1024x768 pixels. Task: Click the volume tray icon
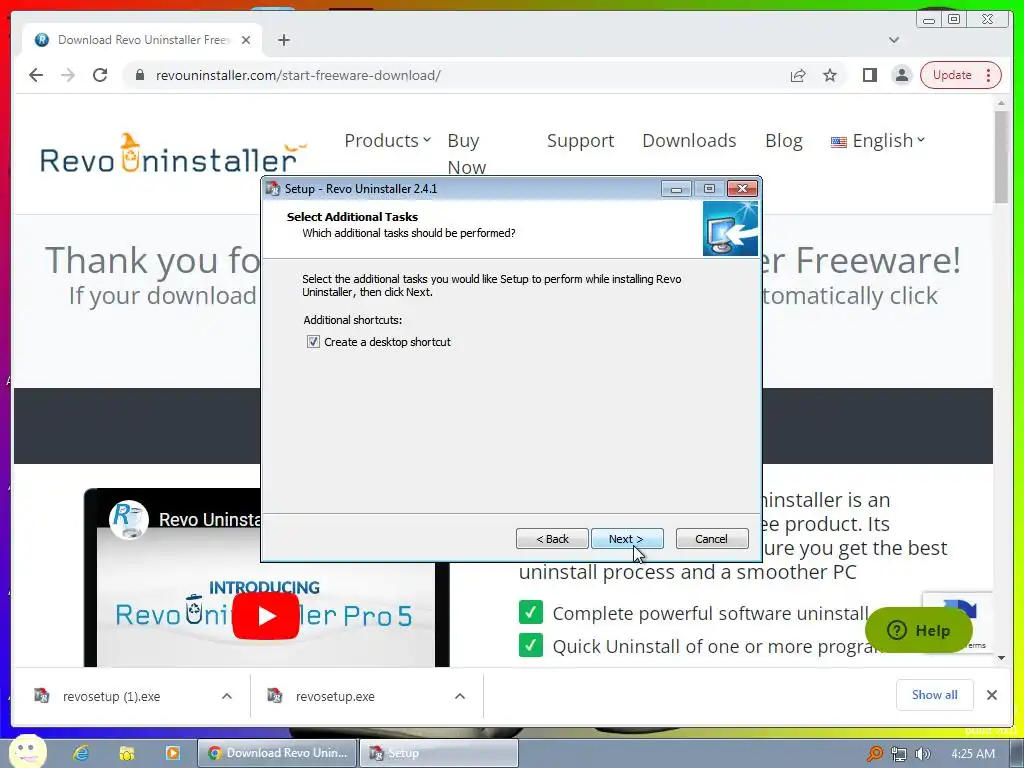[922, 754]
